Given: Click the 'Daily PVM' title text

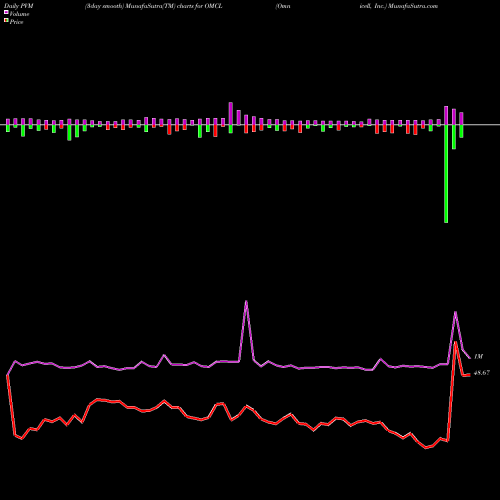Looking at the screenshot, I should click(19, 6).
